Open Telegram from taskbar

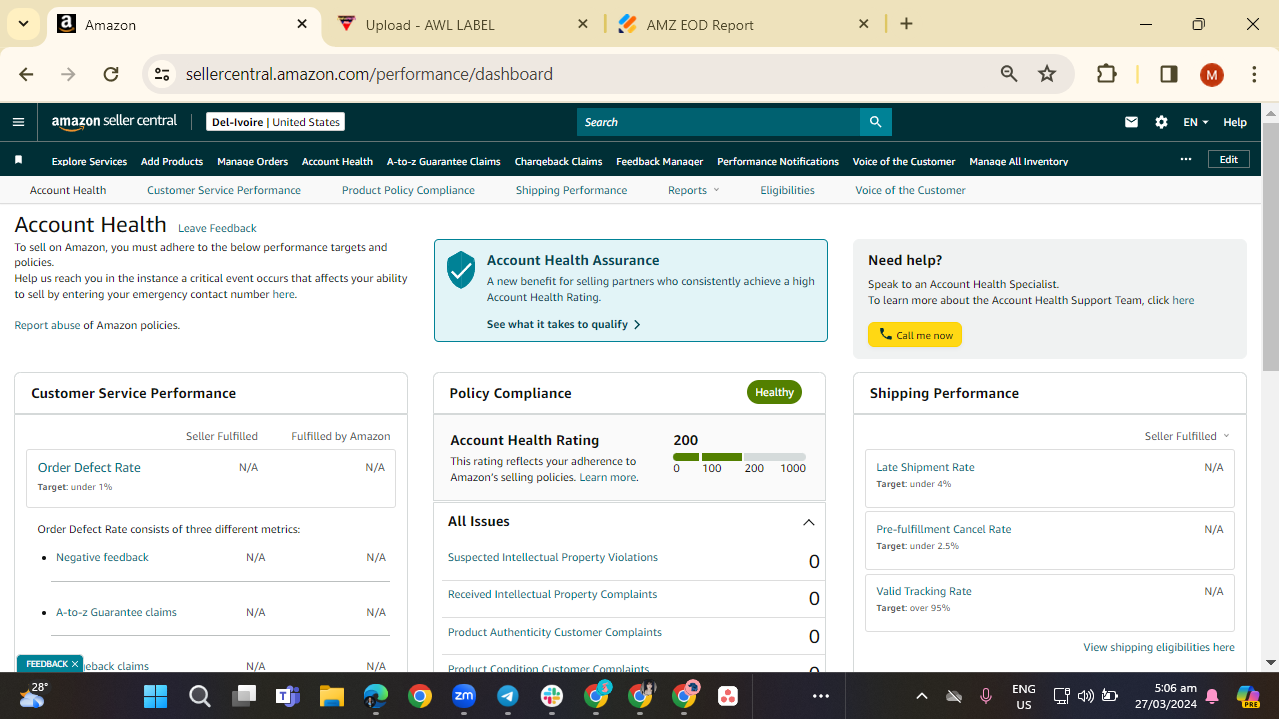click(508, 696)
